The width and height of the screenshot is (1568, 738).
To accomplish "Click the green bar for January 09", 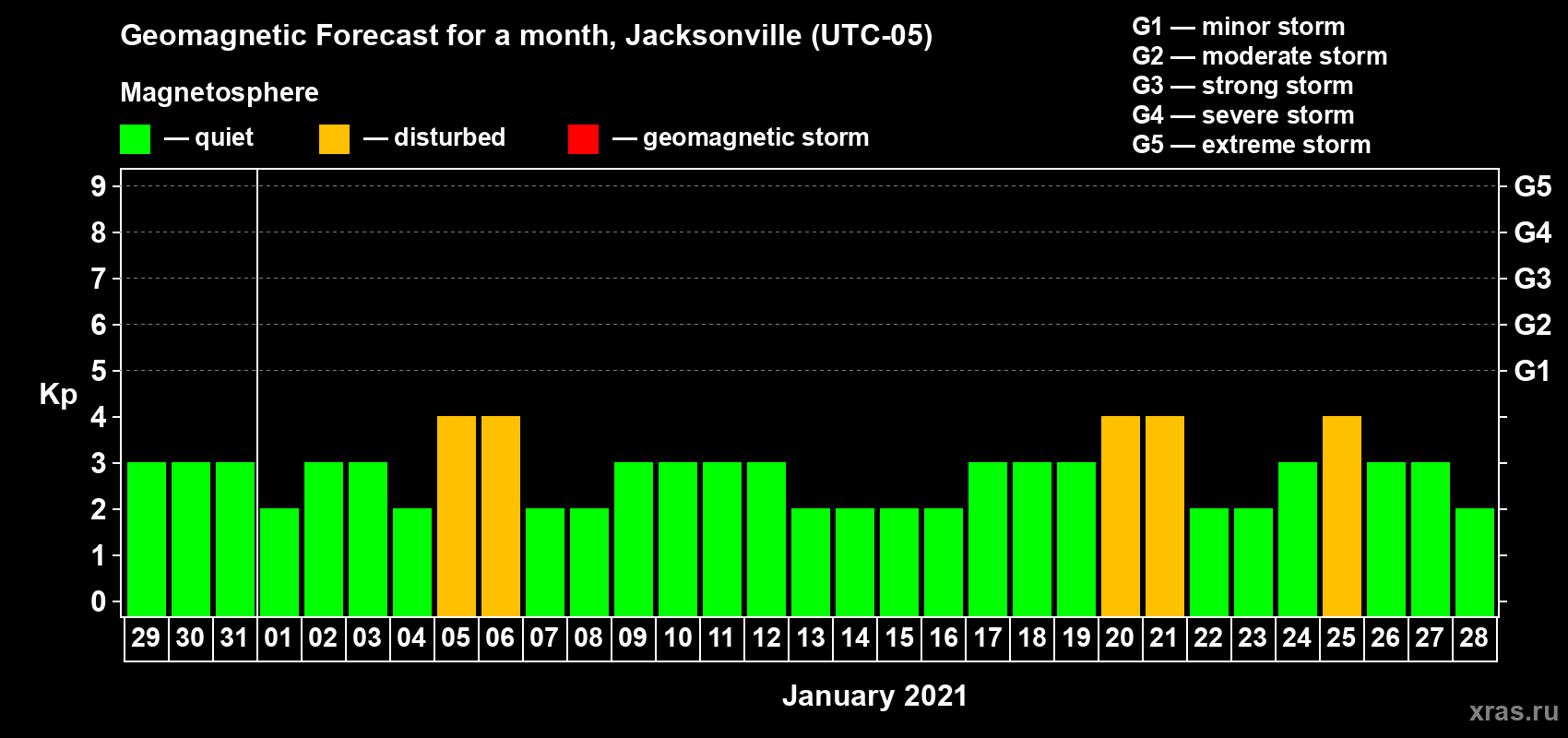I will tap(634, 539).
